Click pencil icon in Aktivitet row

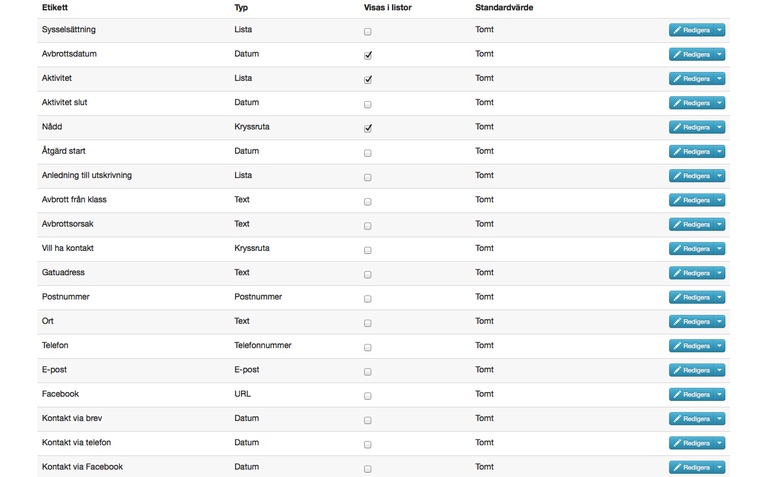click(677, 79)
